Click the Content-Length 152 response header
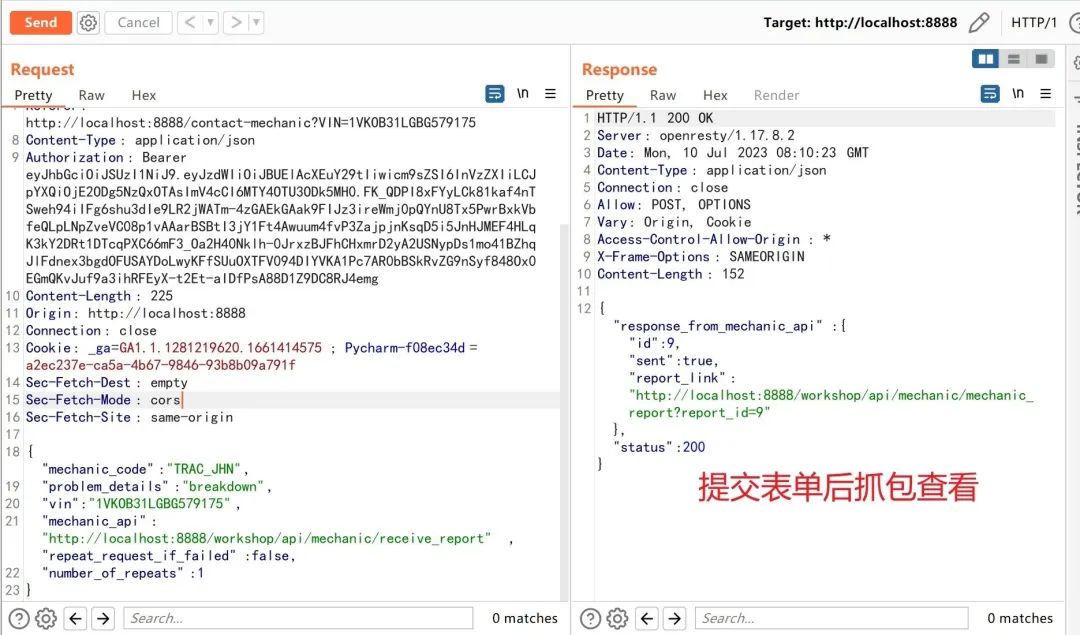This screenshot has width=1080, height=635. (670, 273)
